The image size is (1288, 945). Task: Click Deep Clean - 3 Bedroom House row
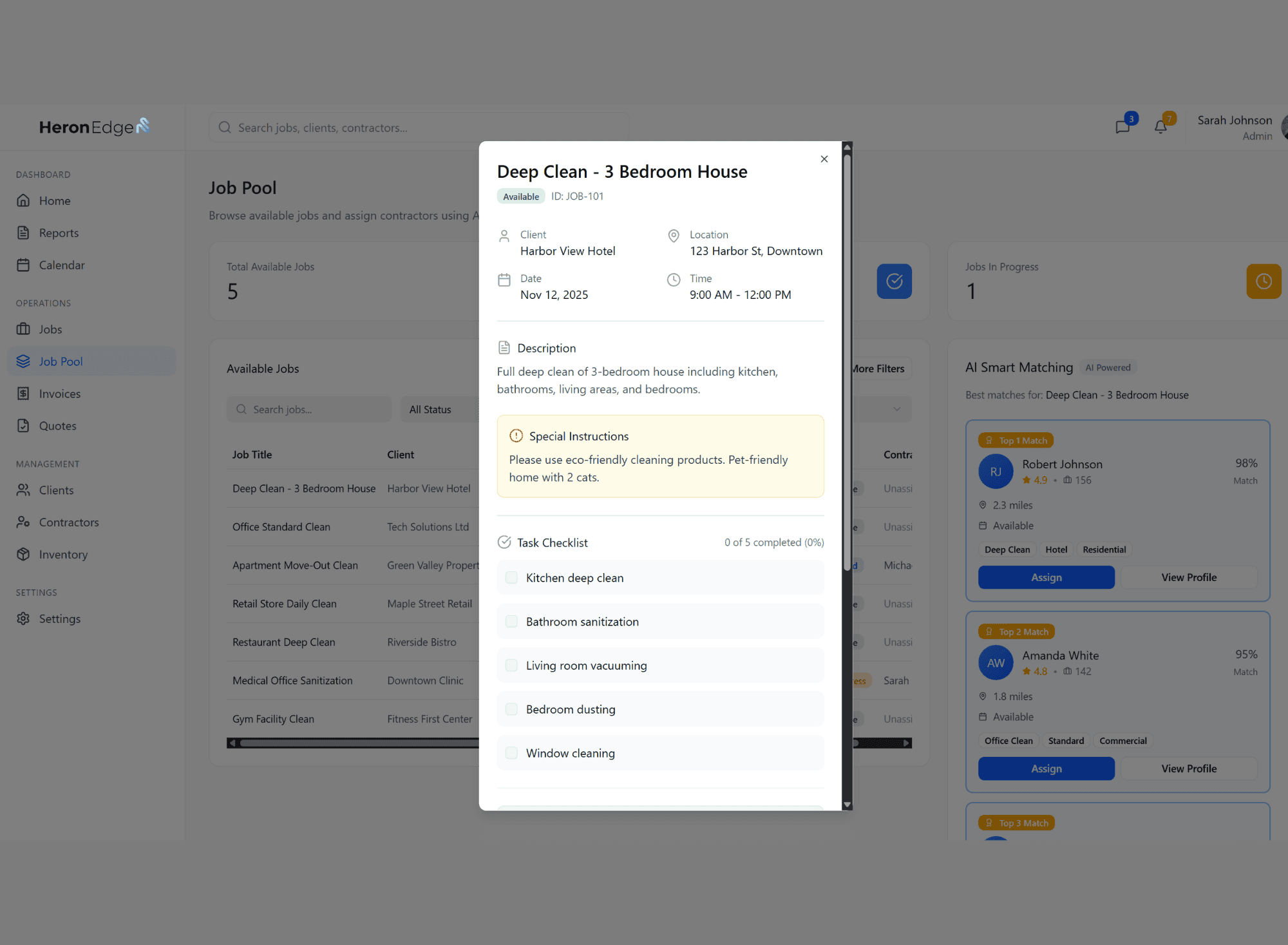pos(353,488)
